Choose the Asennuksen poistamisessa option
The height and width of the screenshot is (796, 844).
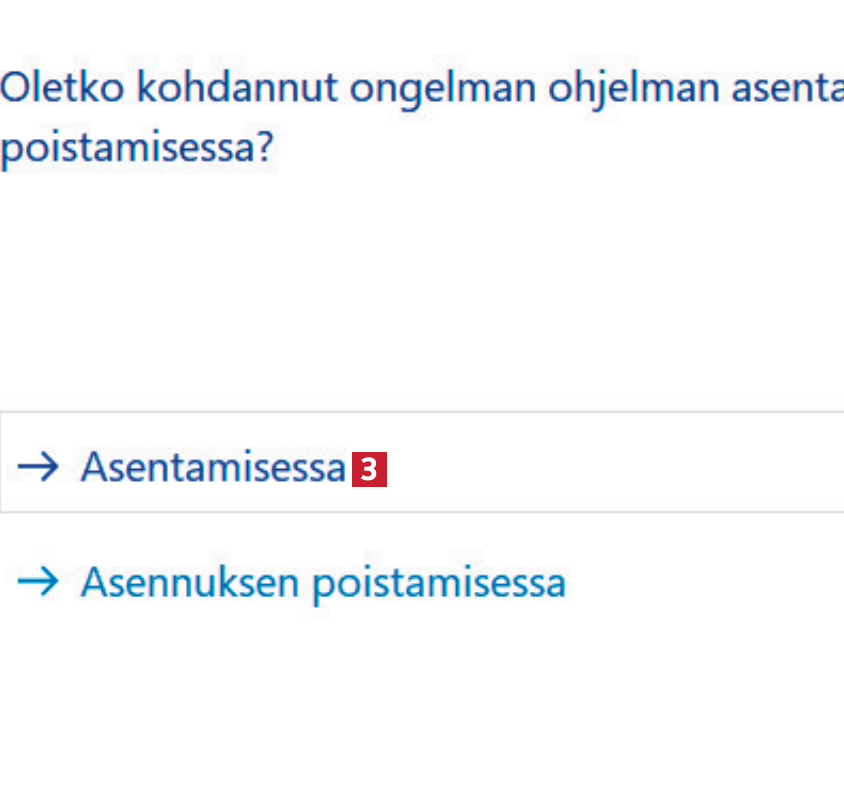323,582
